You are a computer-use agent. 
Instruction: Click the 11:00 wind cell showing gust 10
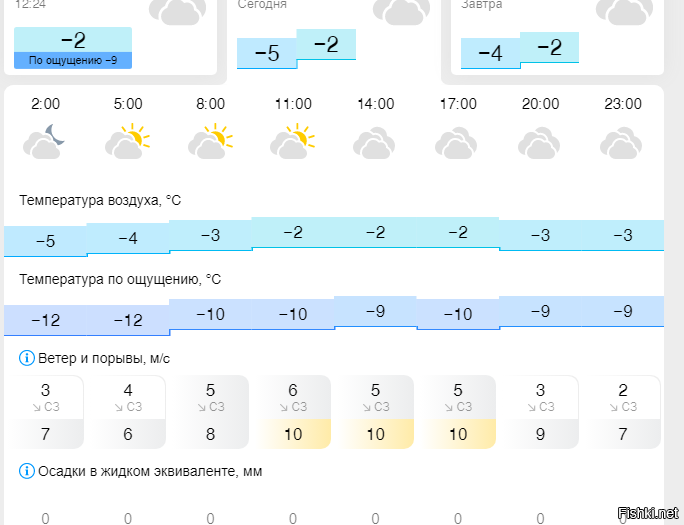point(293,412)
